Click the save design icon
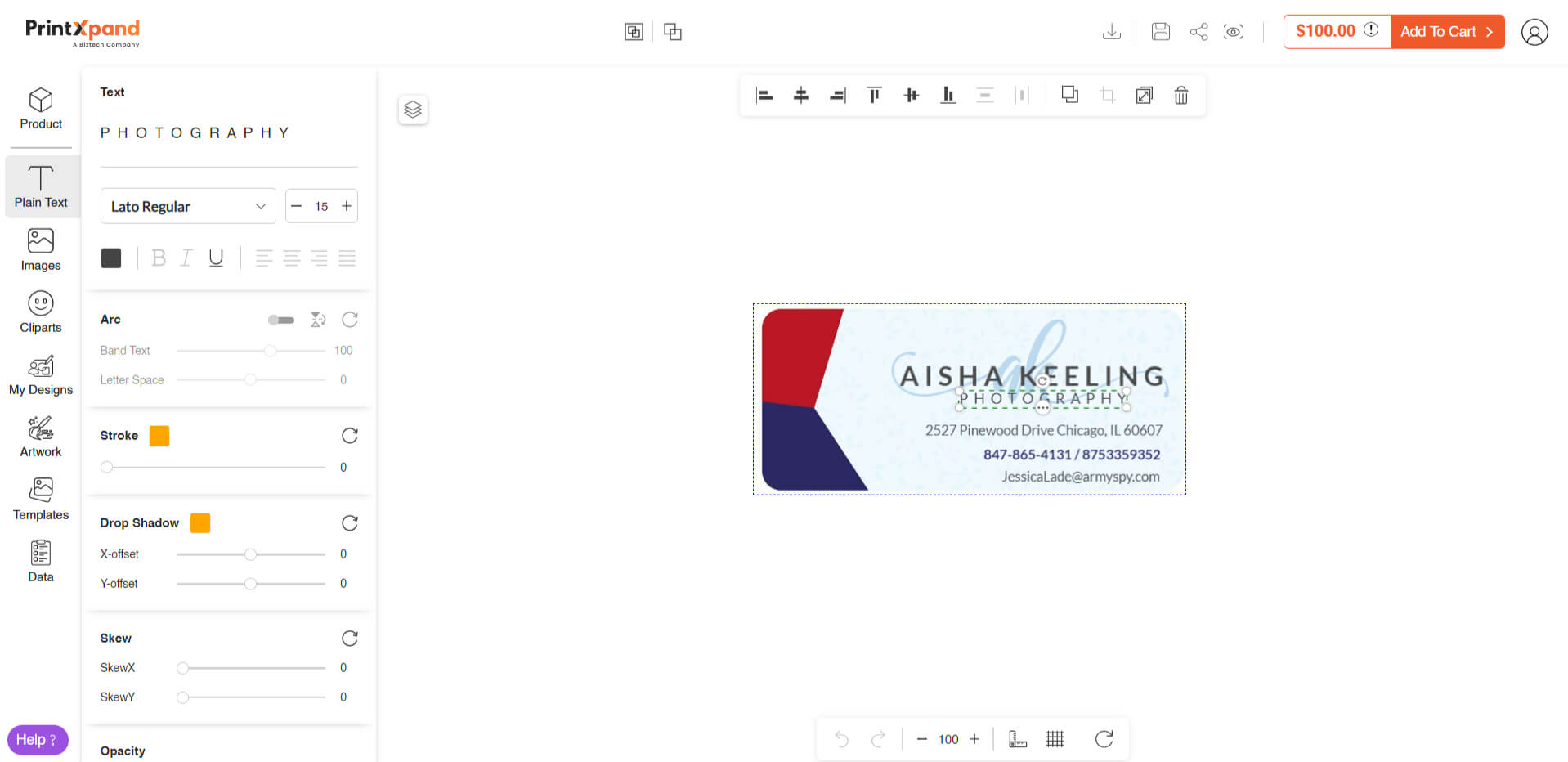Screen dimensions: 1568x762 (1160, 32)
